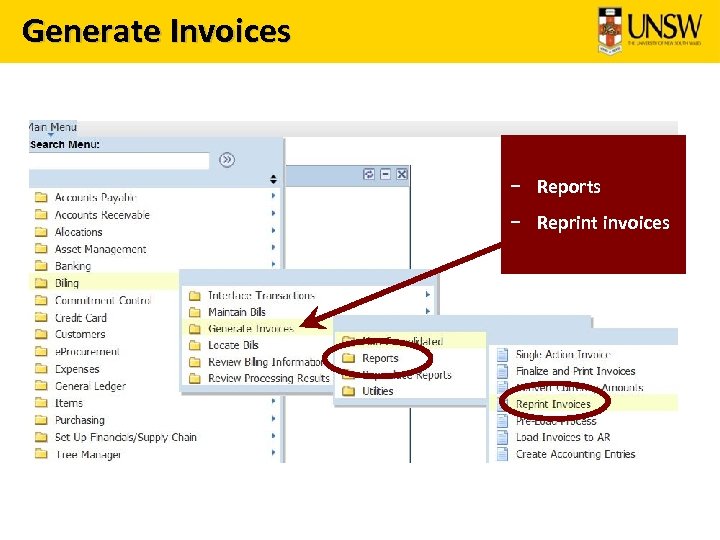Viewport: 720px width, 540px height.
Task: Open Set Up Financials/Supply Chain entry
Action: [x=125, y=437]
